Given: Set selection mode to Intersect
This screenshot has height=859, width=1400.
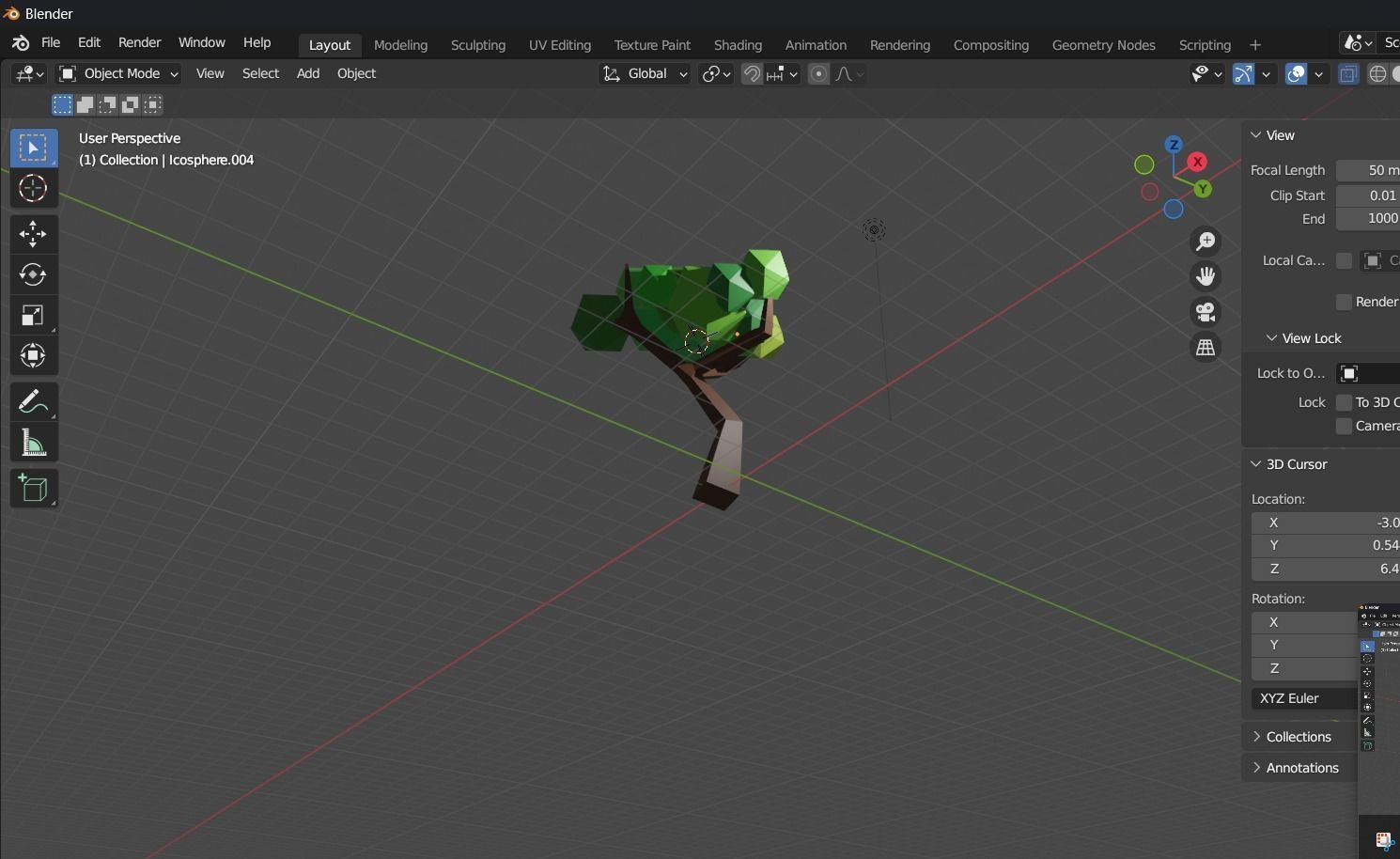Looking at the screenshot, I should coord(152,104).
